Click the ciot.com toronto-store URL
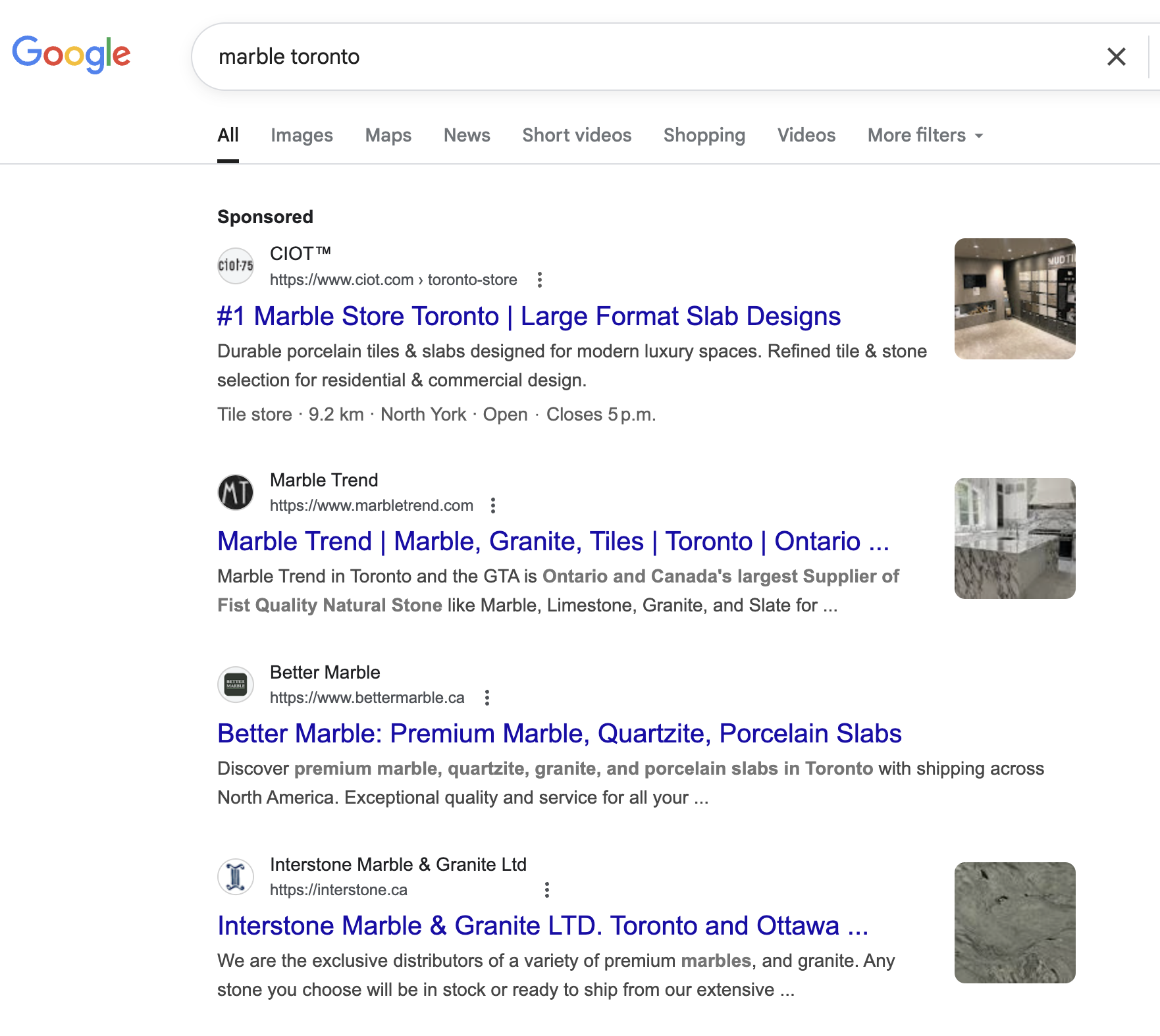This screenshot has width=1160, height=1036. [394, 280]
